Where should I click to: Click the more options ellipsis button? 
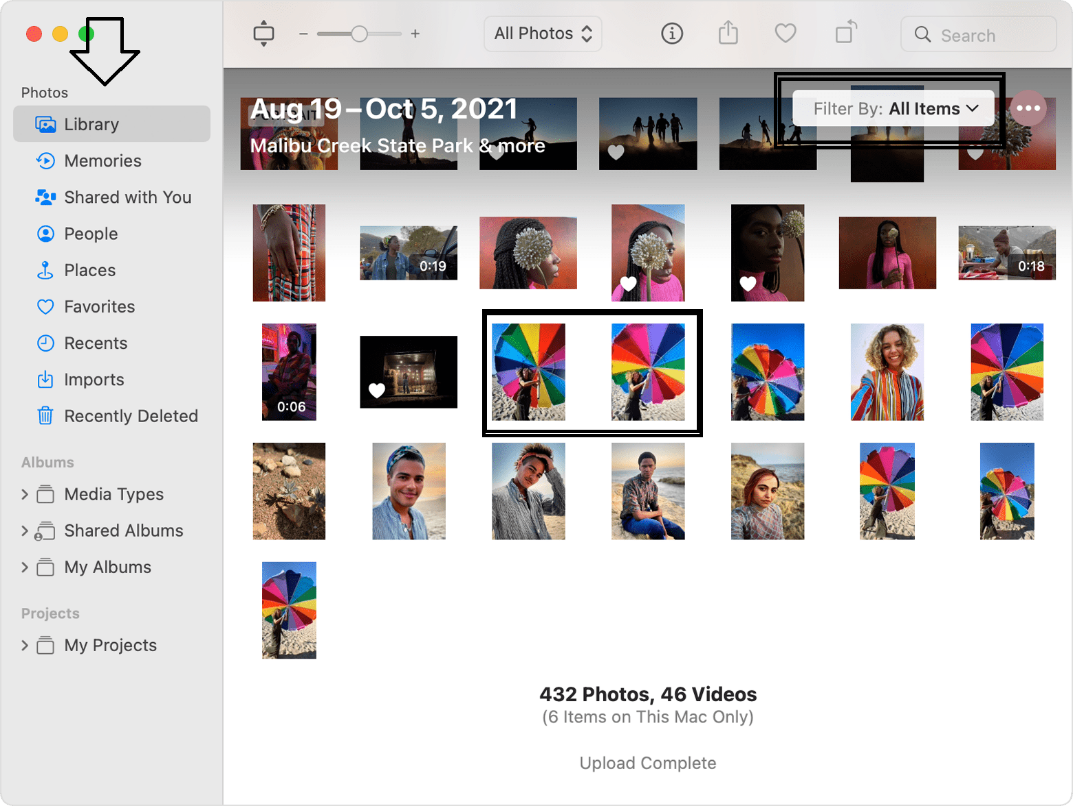pyautogui.click(x=1028, y=108)
